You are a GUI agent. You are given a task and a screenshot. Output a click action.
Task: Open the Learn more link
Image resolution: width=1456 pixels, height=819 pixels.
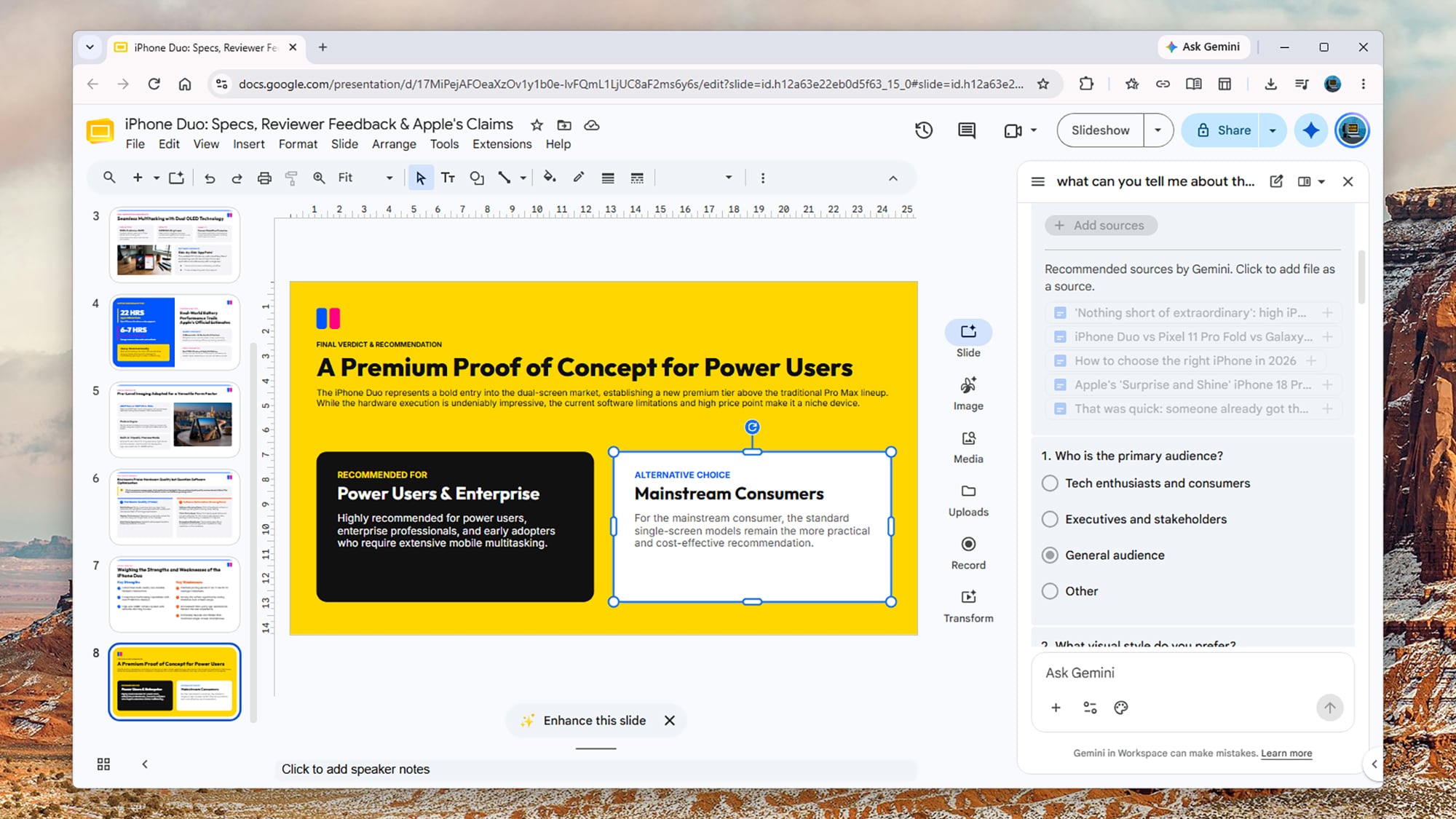click(x=1286, y=753)
